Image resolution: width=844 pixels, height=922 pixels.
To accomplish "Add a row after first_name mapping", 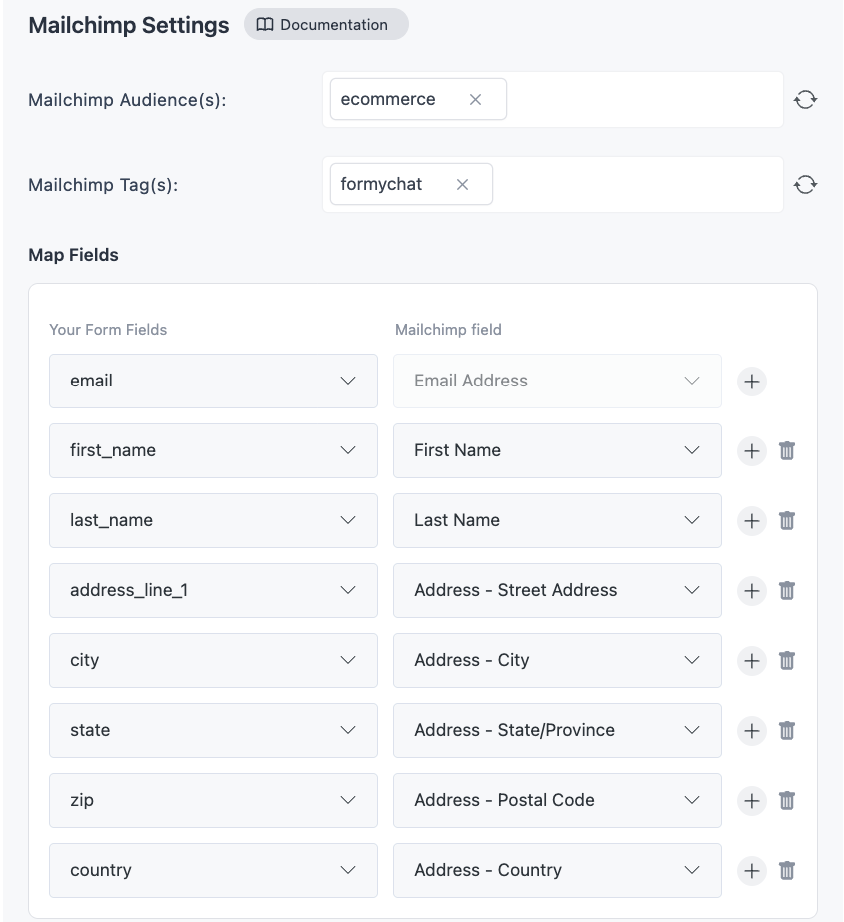I will [x=752, y=451].
